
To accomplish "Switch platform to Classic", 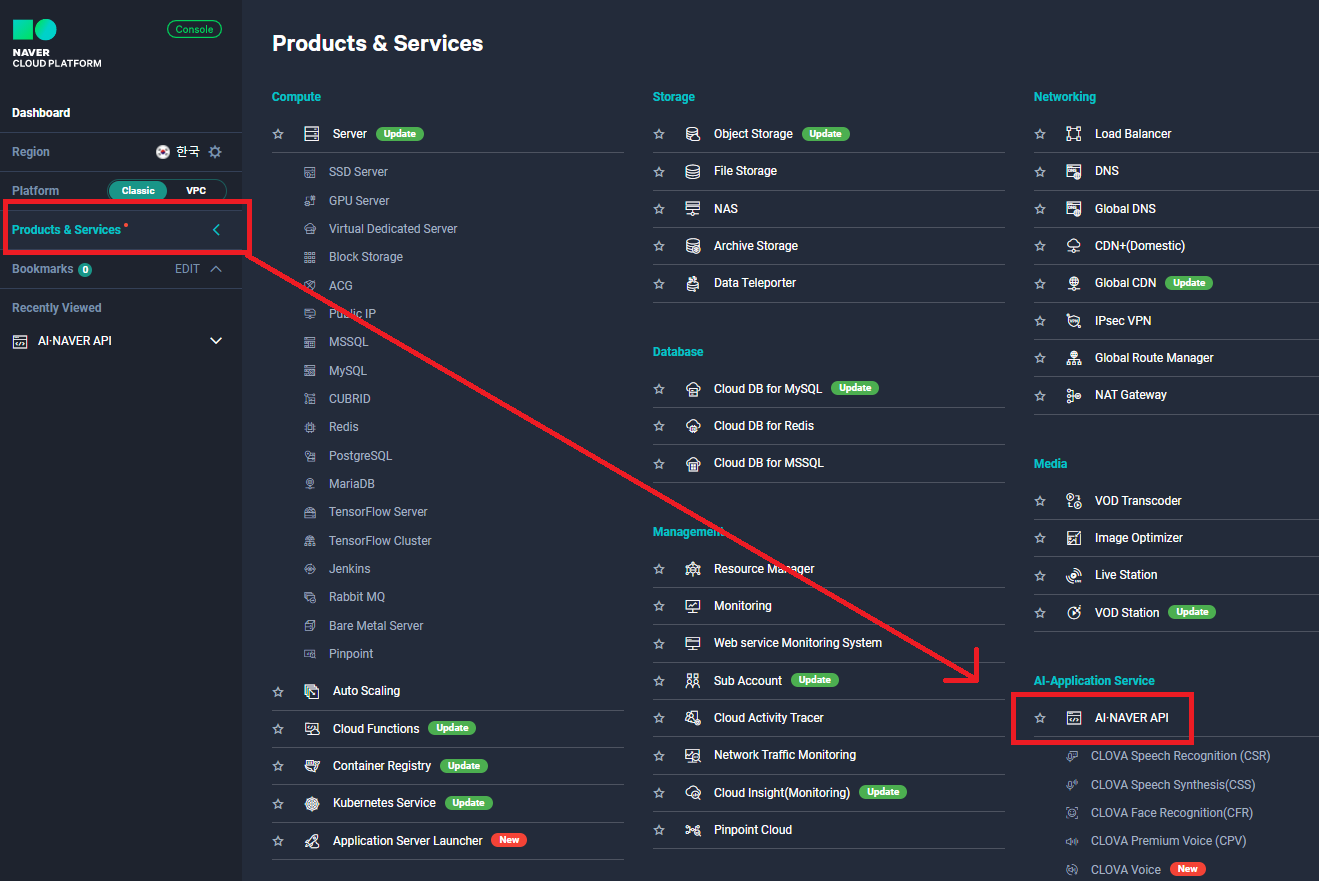I will (x=138, y=190).
